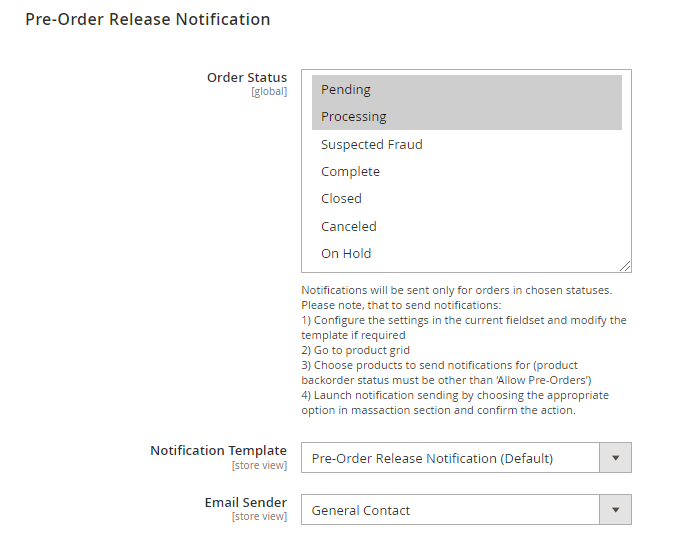Image resolution: width=685 pixels, height=541 pixels.
Task: Select On Hold in Order Status list
Action: 346,253
